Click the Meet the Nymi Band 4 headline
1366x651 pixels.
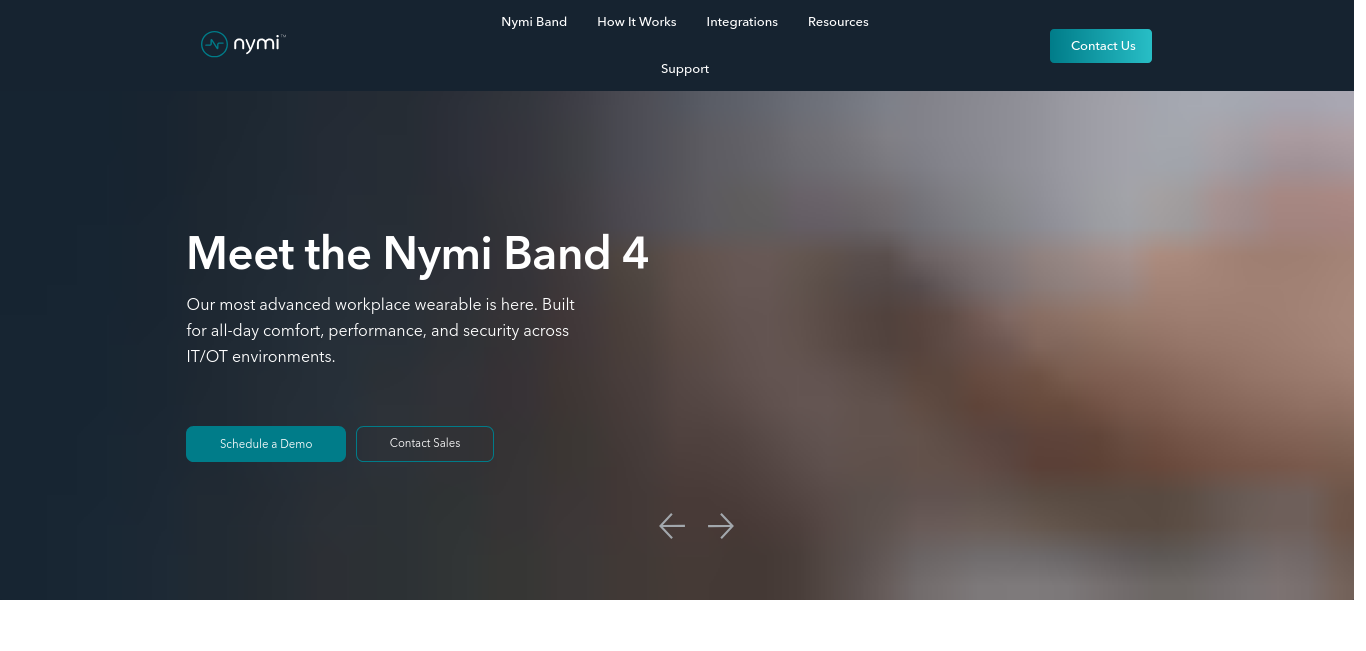[x=417, y=253]
